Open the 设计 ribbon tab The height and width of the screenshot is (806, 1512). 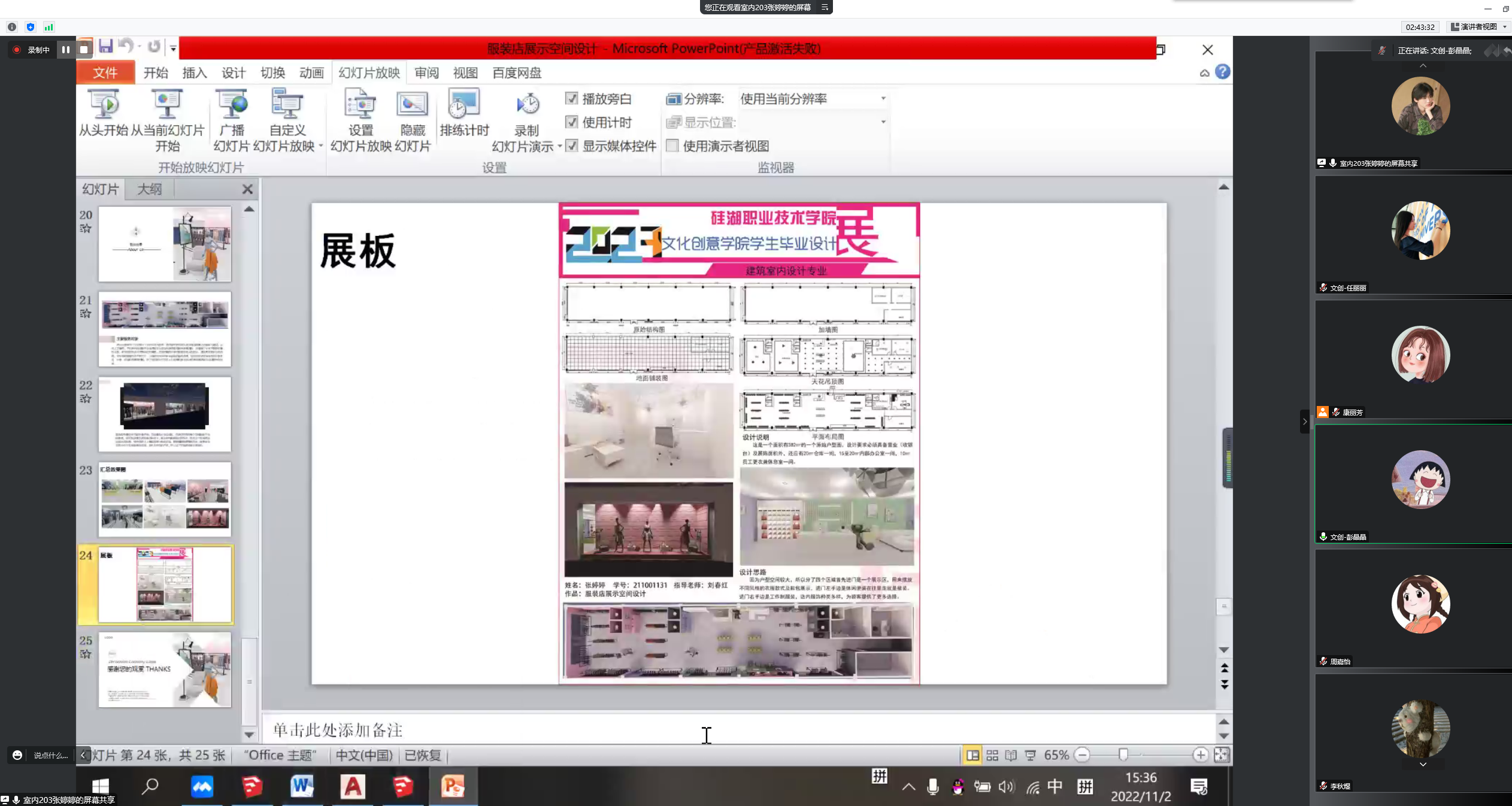click(x=233, y=73)
